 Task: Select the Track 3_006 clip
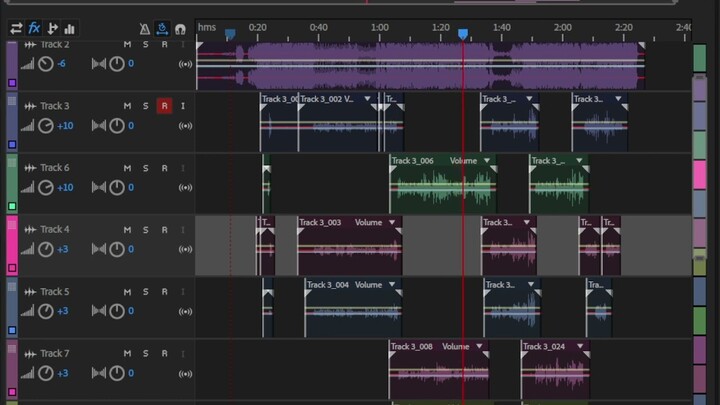pyautogui.click(x=443, y=183)
